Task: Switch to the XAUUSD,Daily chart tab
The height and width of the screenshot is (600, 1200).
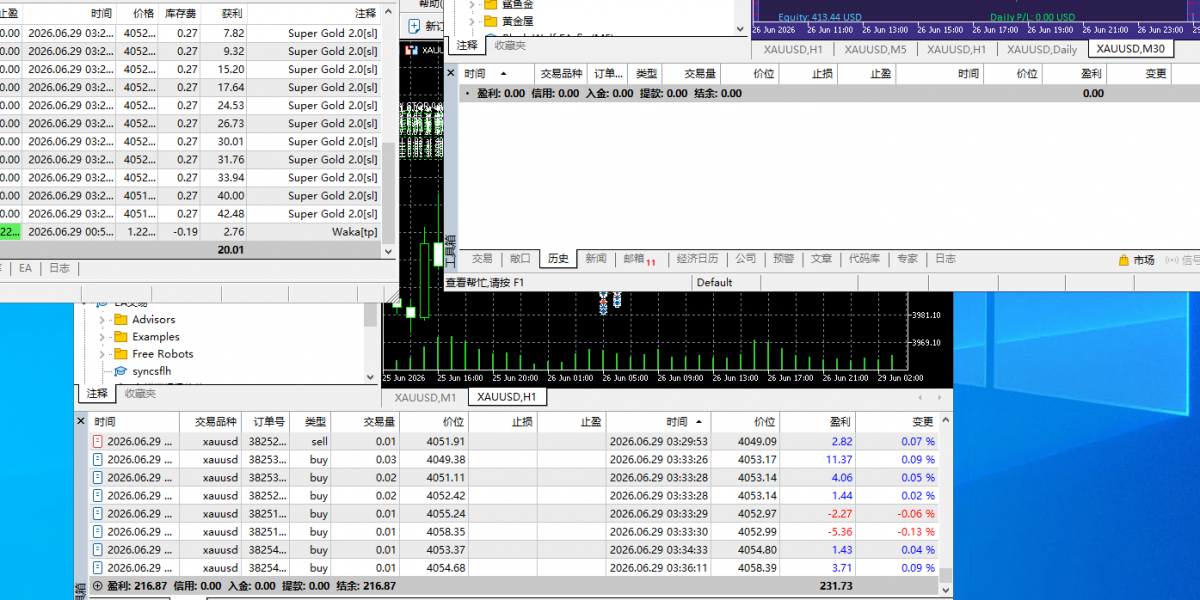Action: (x=1042, y=49)
